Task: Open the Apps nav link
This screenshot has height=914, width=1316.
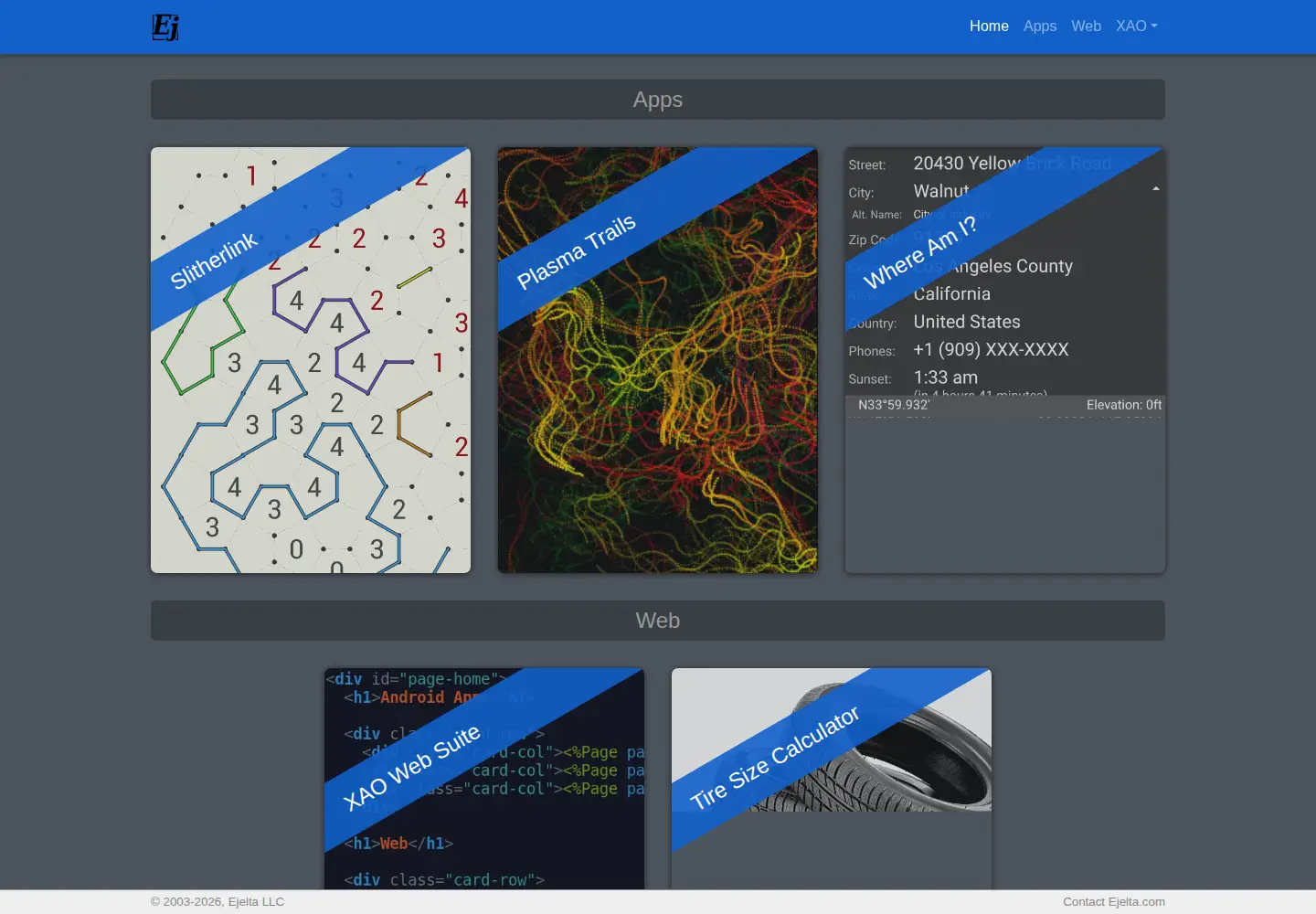Action: point(1040,27)
